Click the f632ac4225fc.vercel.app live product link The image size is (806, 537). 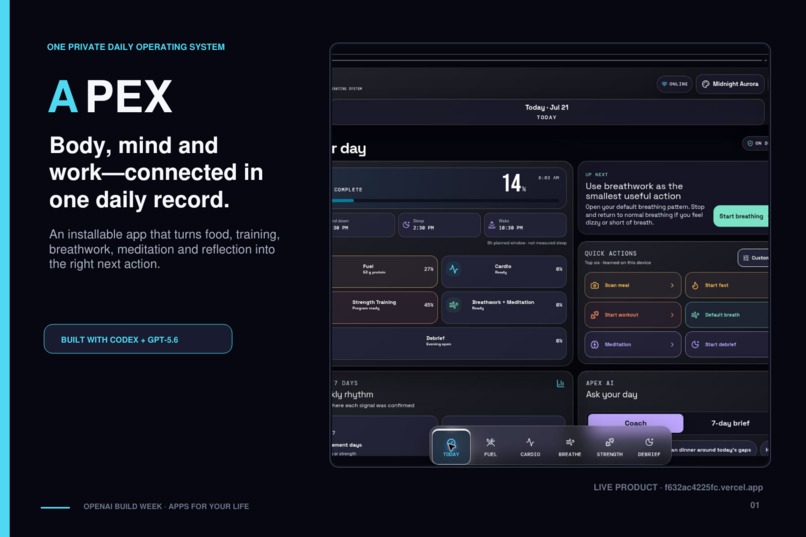tap(713, 487)
